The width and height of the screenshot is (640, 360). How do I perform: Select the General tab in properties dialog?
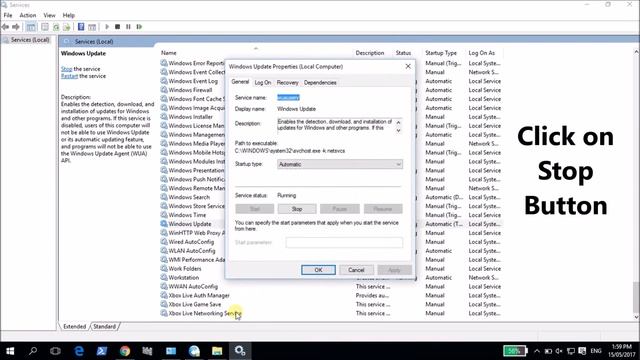(x=240, y=82)
